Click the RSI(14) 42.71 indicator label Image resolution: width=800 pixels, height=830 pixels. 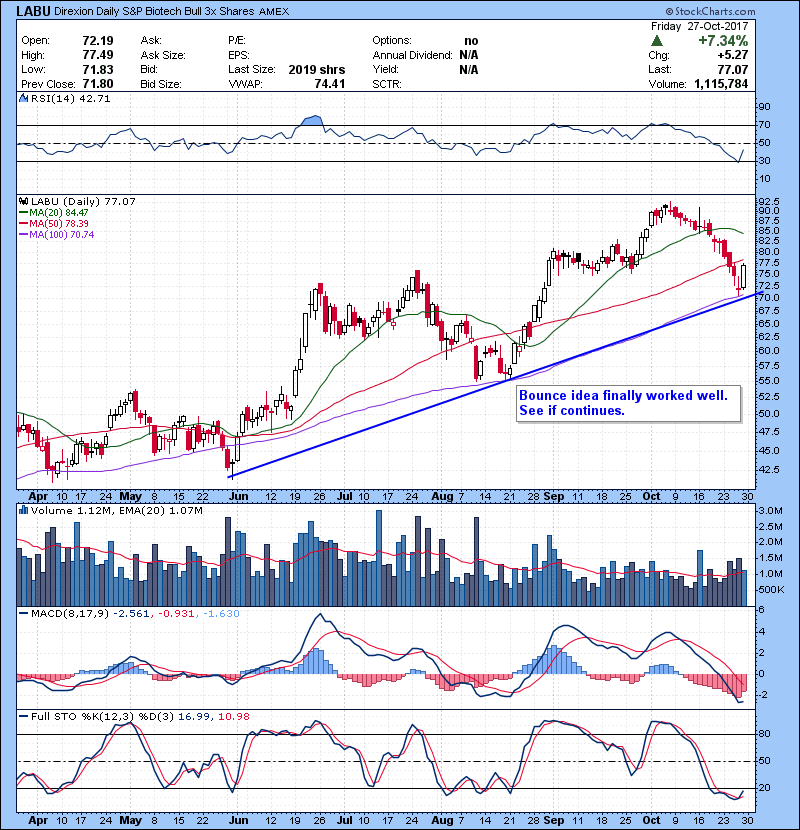pyautogui.click(x=70, y=98)
